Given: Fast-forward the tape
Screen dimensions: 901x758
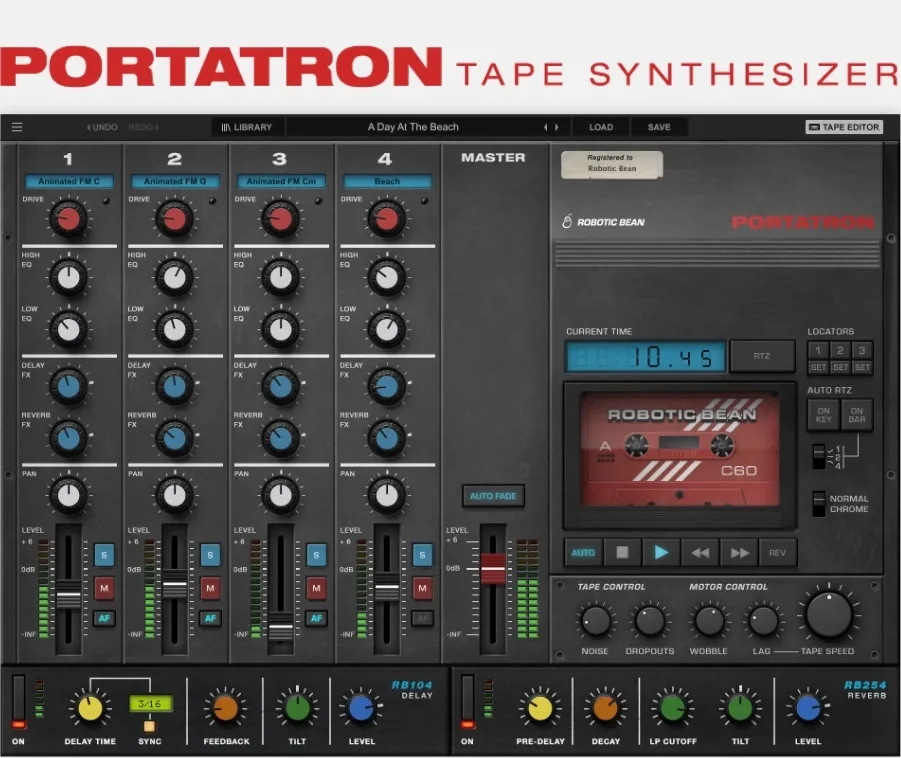Looking at the screenshot, I should click(x=739, y=553).
